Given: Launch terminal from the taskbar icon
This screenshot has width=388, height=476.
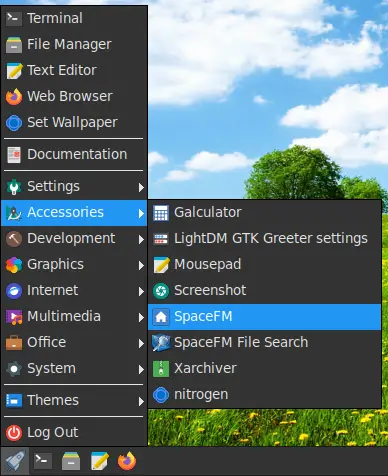Looking at the screenshot, I should tap(43, 461).
